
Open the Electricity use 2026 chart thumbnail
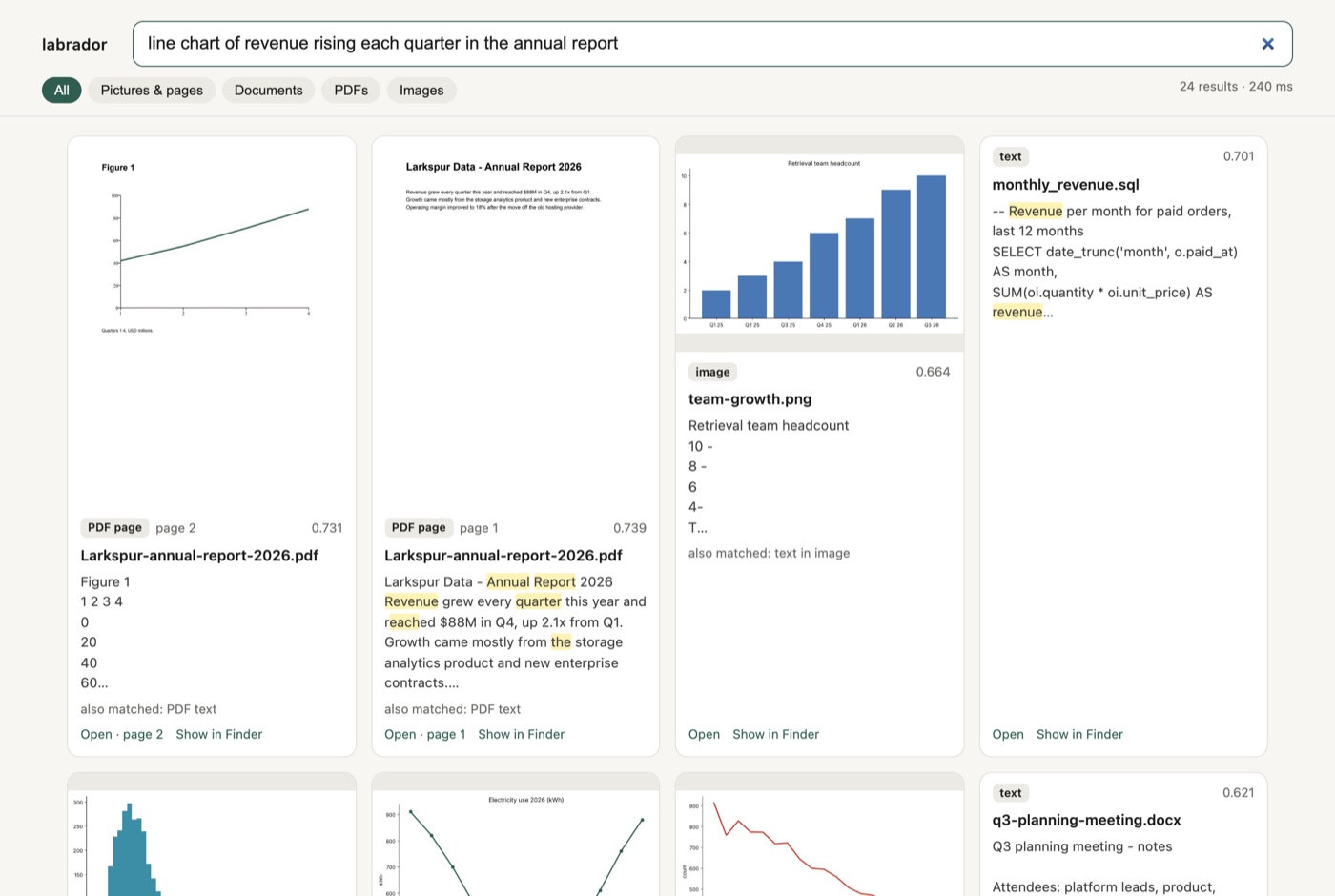coord(515,835)
